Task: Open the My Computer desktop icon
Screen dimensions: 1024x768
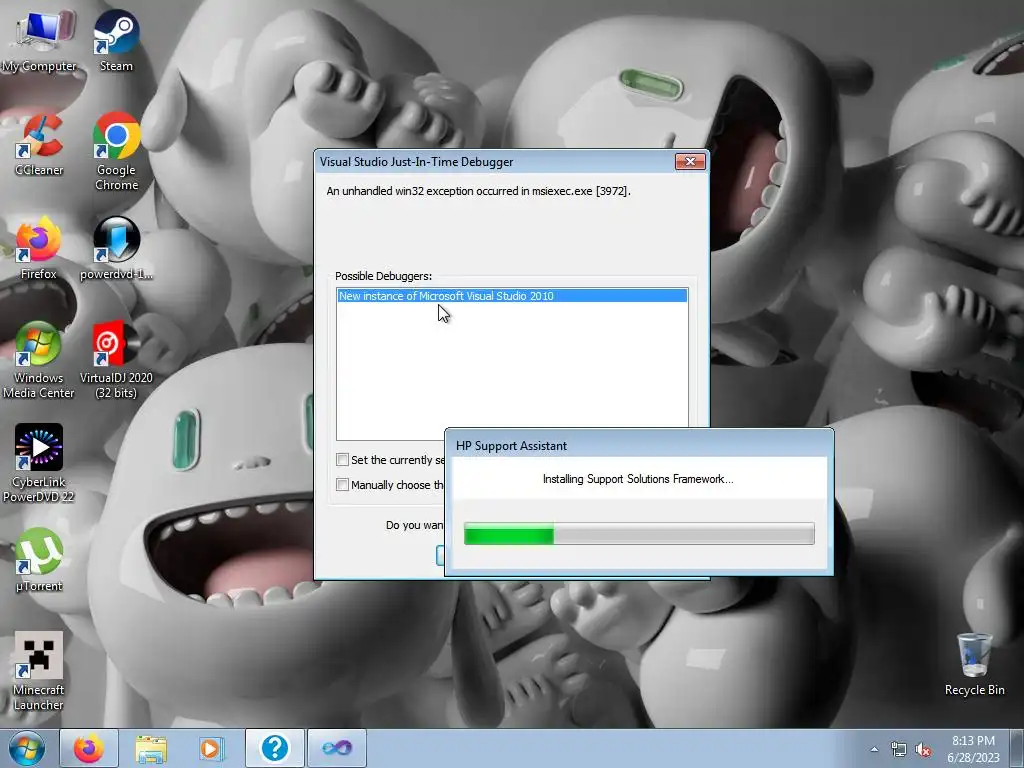Action: [x=39, y=40]
